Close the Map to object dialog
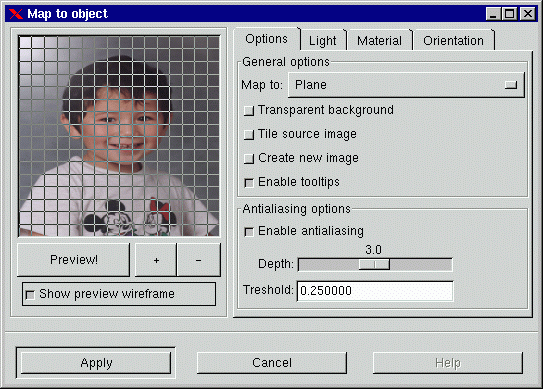This screenshot has height=389, width=543. (528, 14)
